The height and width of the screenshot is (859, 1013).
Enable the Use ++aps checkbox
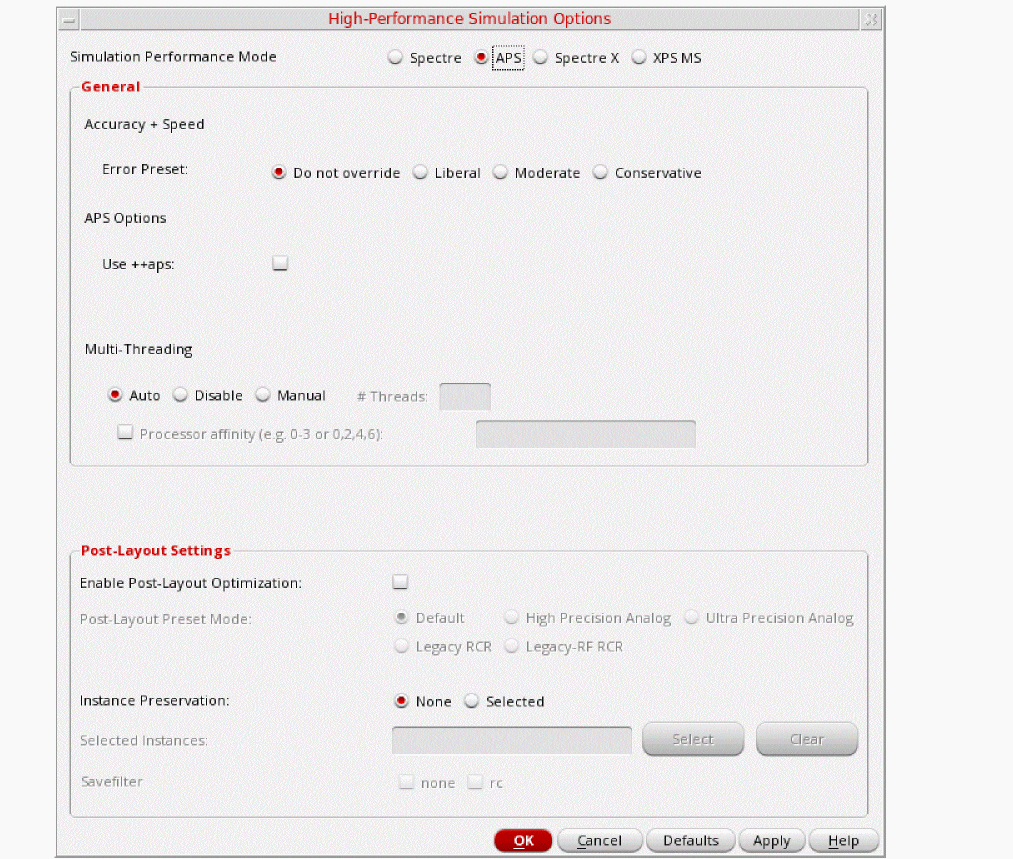(x=280, y=263)
